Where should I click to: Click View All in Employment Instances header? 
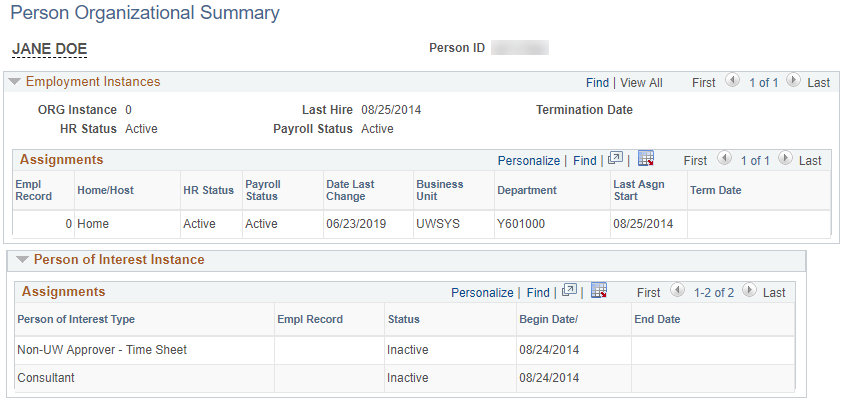641,82
